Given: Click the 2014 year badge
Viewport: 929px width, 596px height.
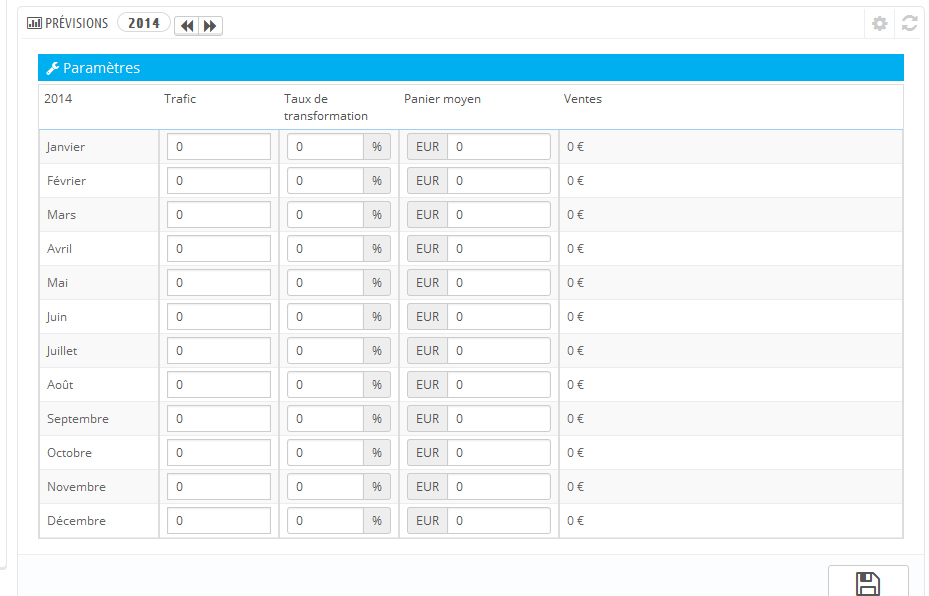Looking at the screenshot, I should [144, 23].
